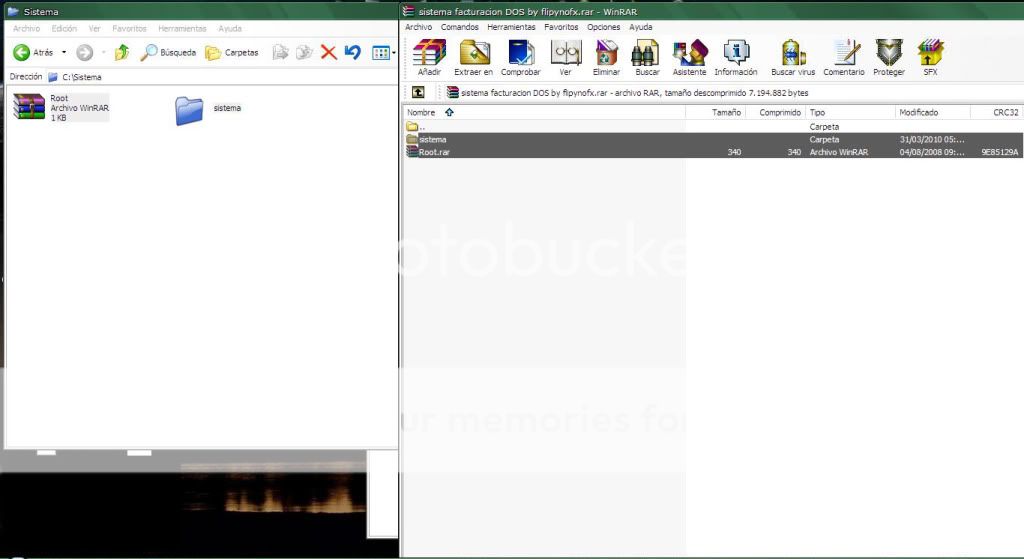Sort by Comprimido column header
Image resolution: width=1024 pixels, height=559 pixels.
pos(775,112)
